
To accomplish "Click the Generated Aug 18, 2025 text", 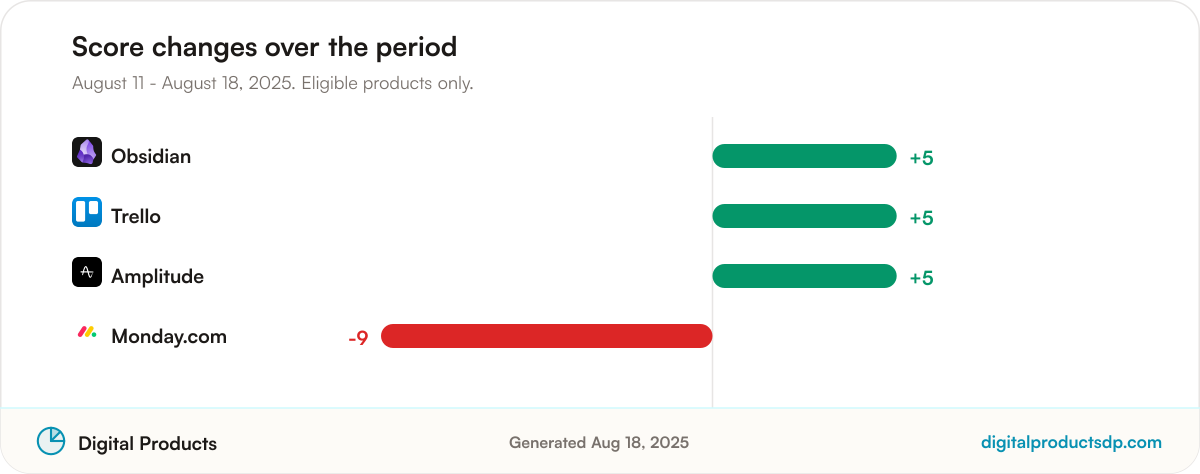I will (599, 442).
